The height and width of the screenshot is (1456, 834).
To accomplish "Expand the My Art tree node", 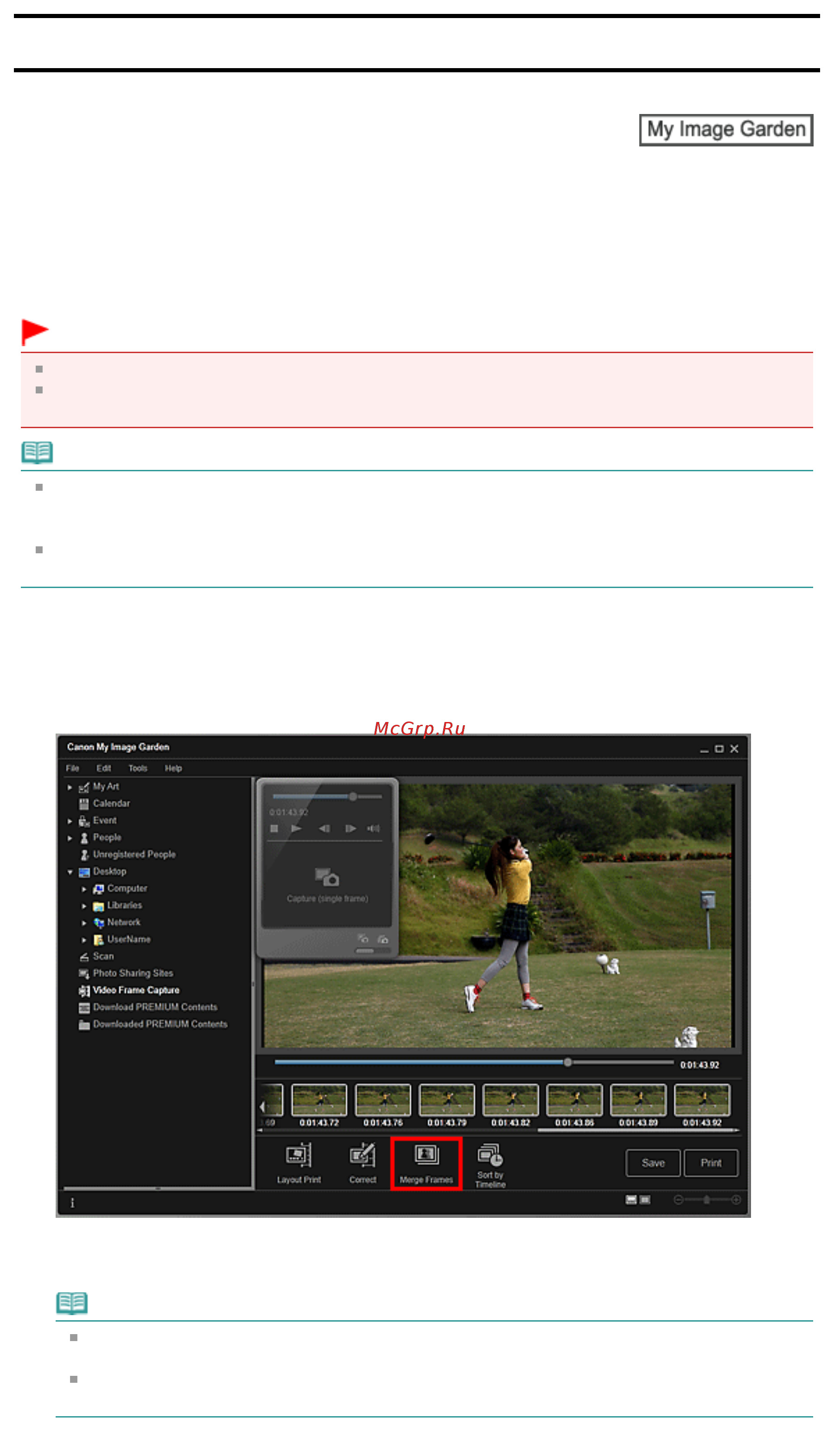I will [70, 787].
